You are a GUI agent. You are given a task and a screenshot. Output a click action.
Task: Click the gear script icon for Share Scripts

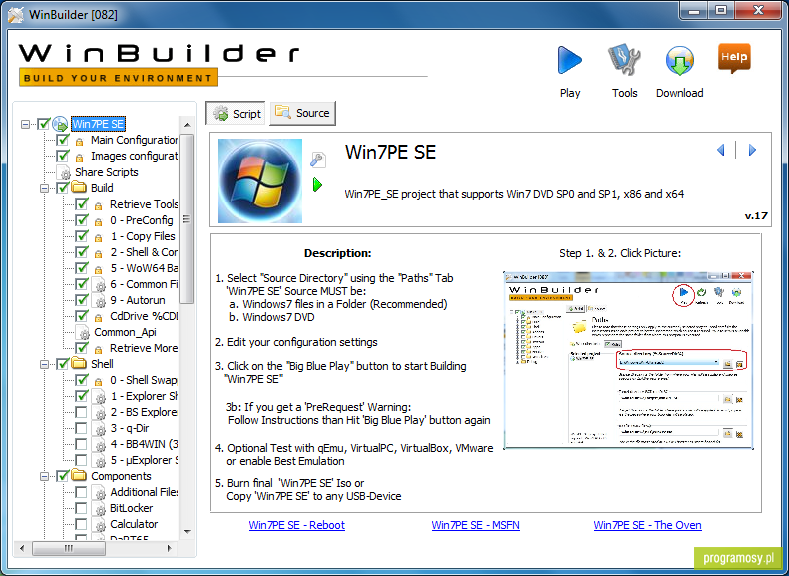point(63,172)
